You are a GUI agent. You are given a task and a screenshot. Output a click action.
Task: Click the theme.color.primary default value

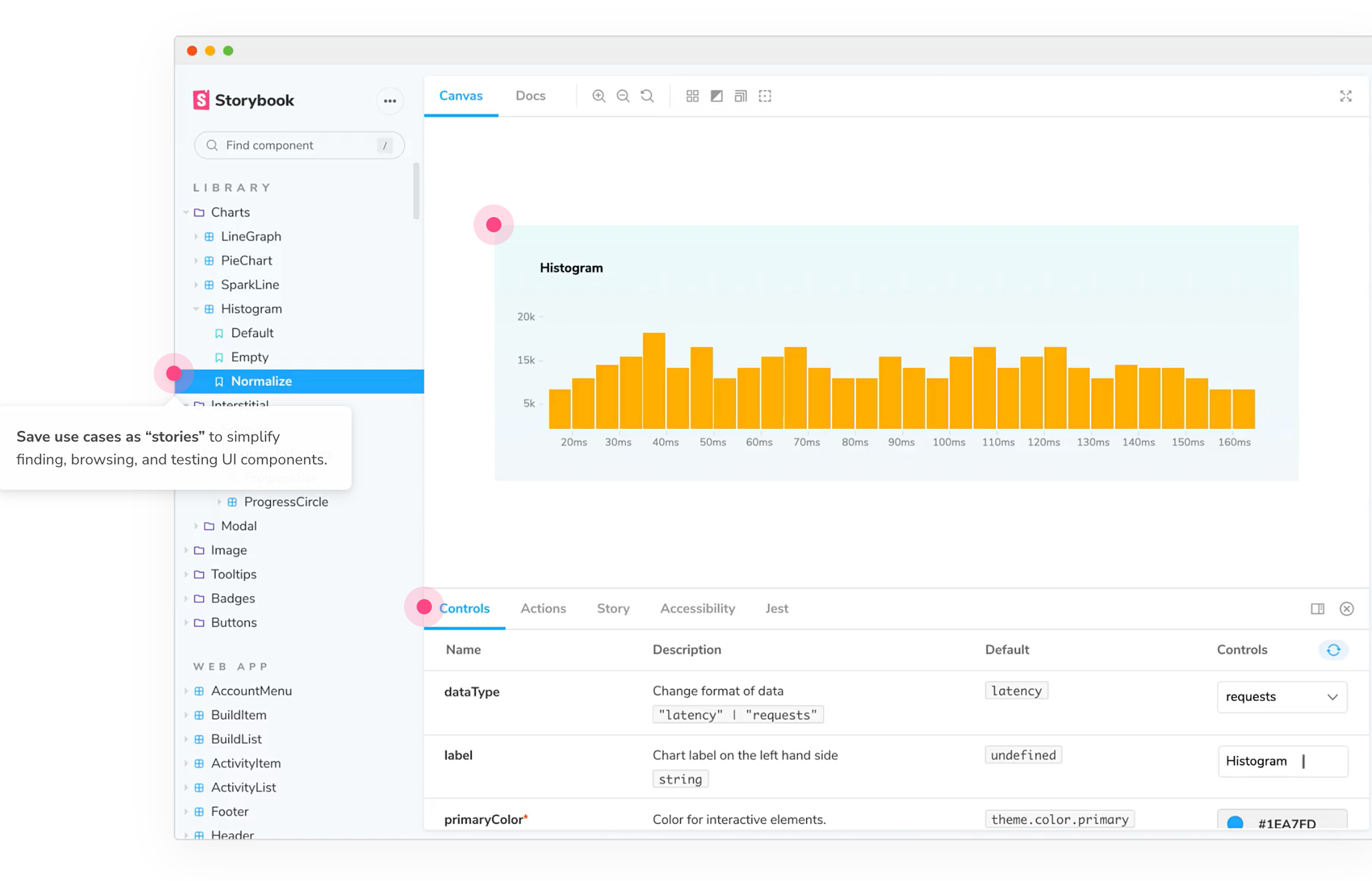(x=1060, y=820)
